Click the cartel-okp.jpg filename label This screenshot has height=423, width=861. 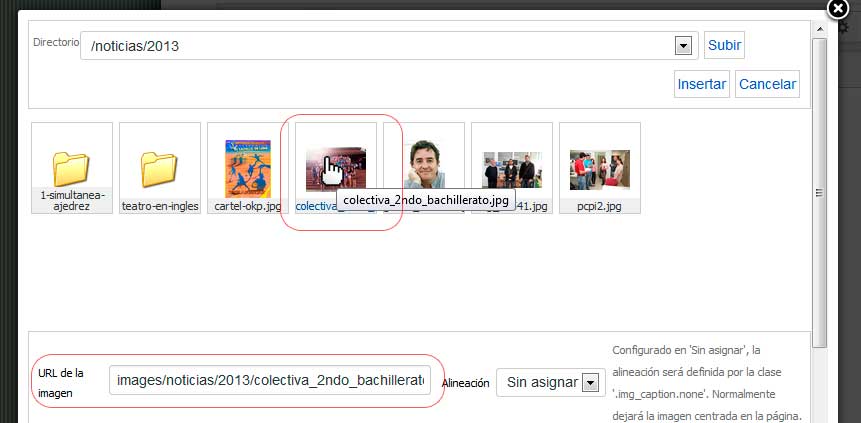[x=247, y=206]
